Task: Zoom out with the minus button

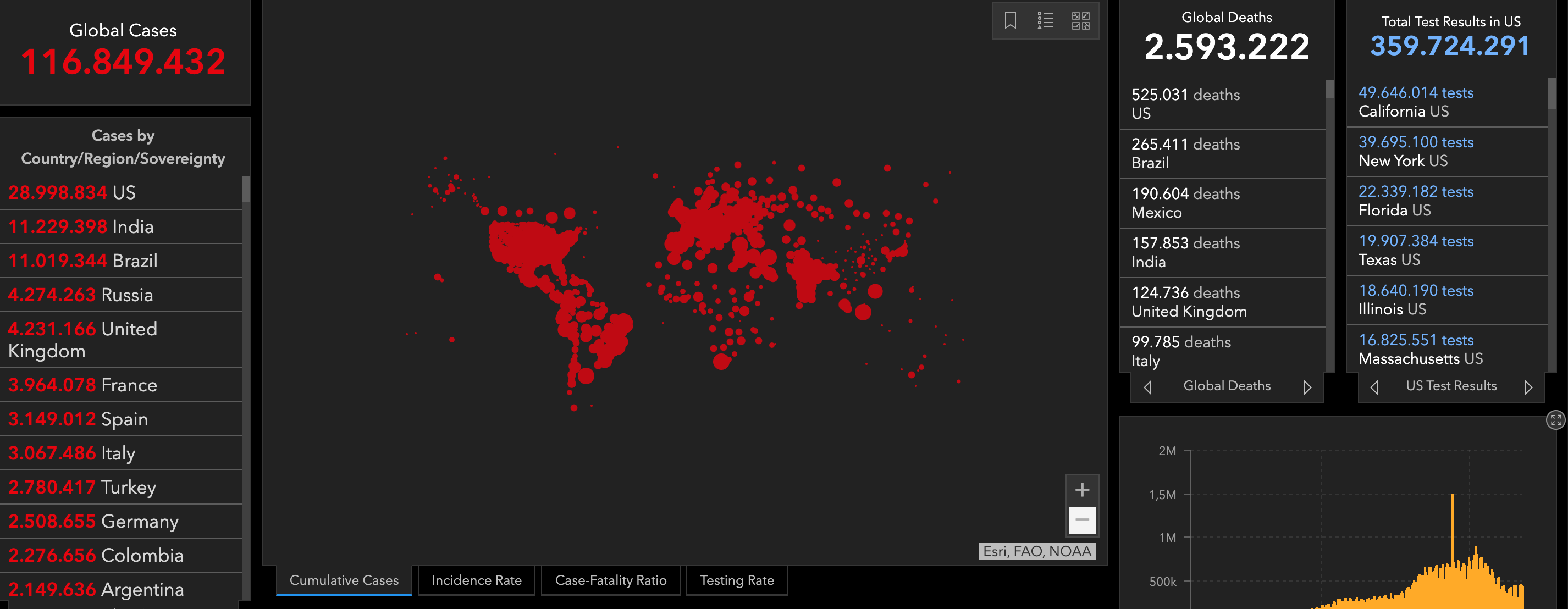Action: [x=1081, y=519]
